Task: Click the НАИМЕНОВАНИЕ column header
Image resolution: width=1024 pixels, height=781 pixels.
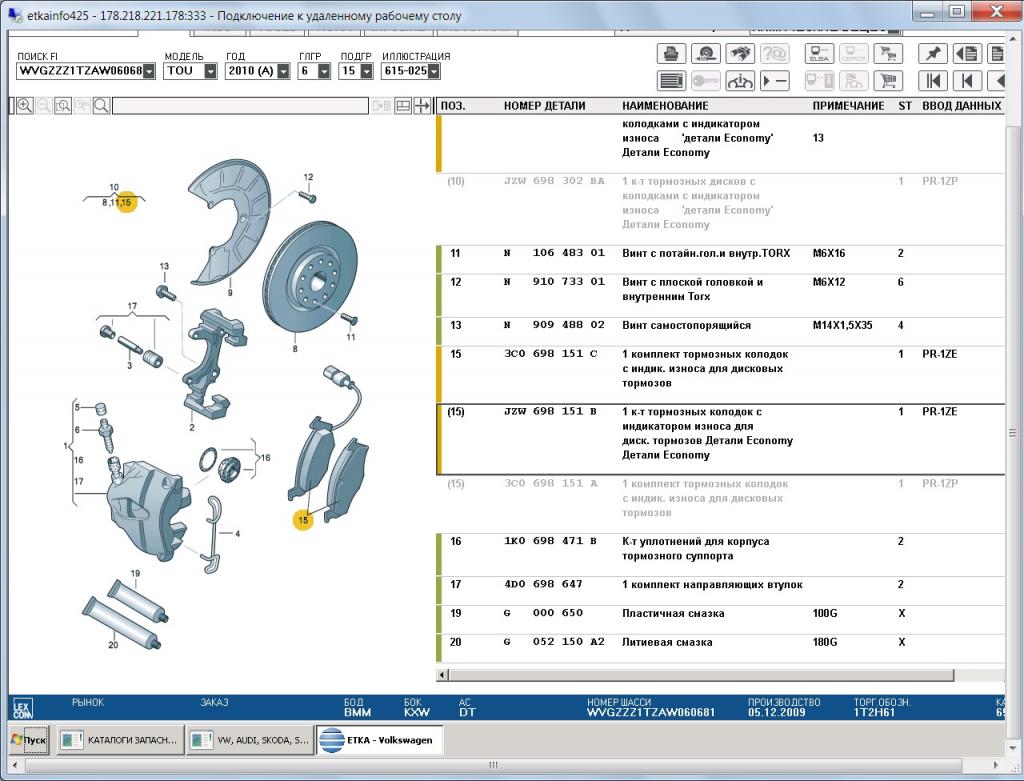Action: click(x=665, y=106)
